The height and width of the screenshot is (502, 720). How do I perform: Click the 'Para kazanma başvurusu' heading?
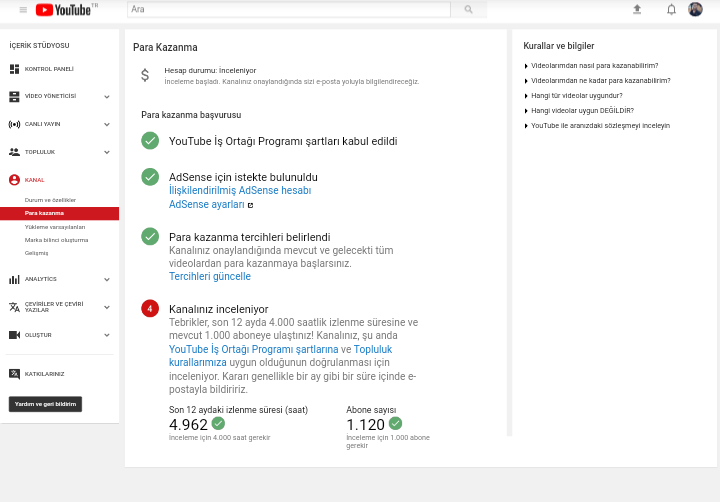pos(191,115)
